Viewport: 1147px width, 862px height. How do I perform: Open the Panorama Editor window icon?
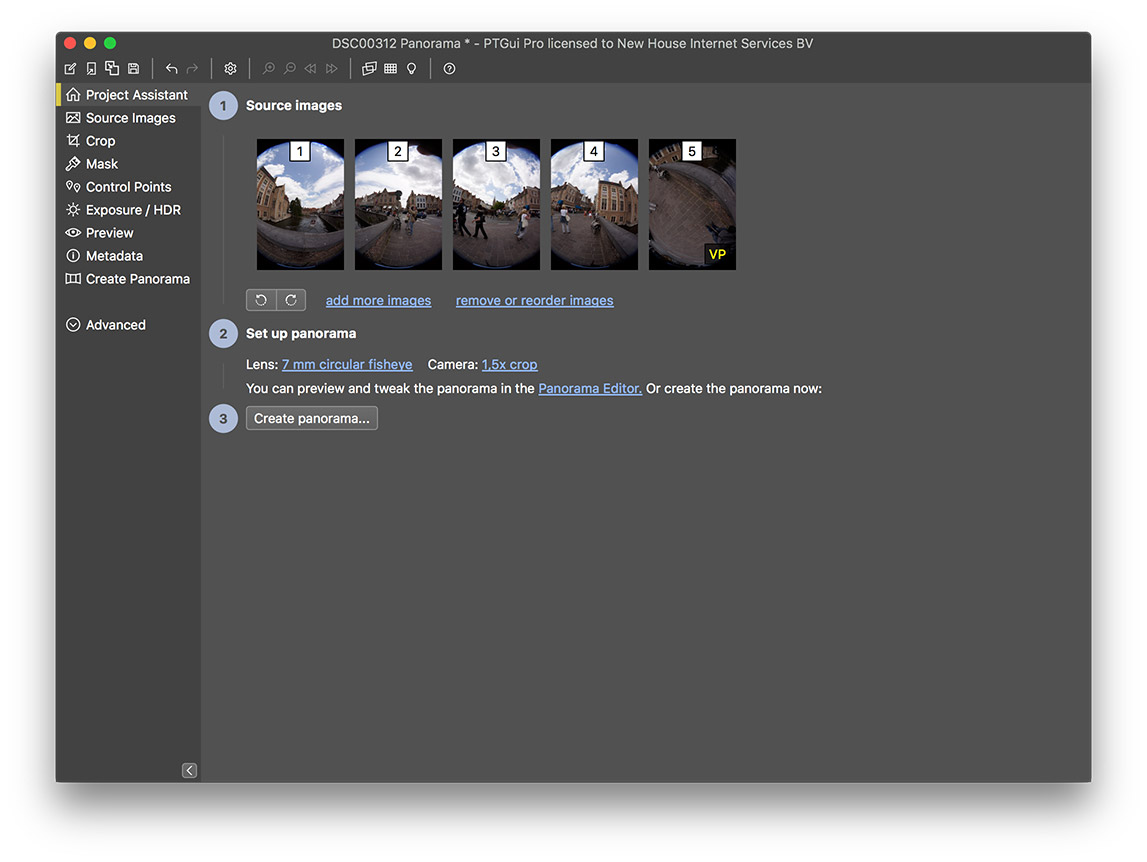tap(369, 69)
